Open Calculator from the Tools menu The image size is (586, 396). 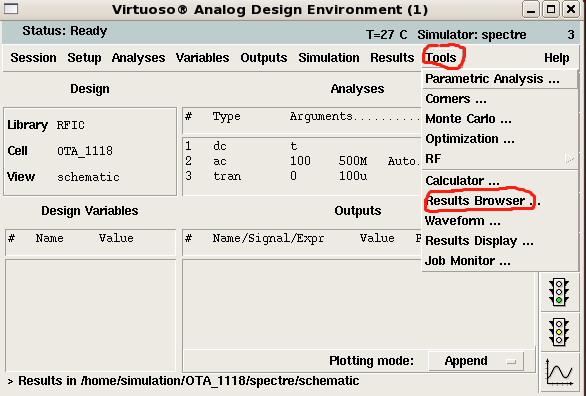click(x=500, y=181)
